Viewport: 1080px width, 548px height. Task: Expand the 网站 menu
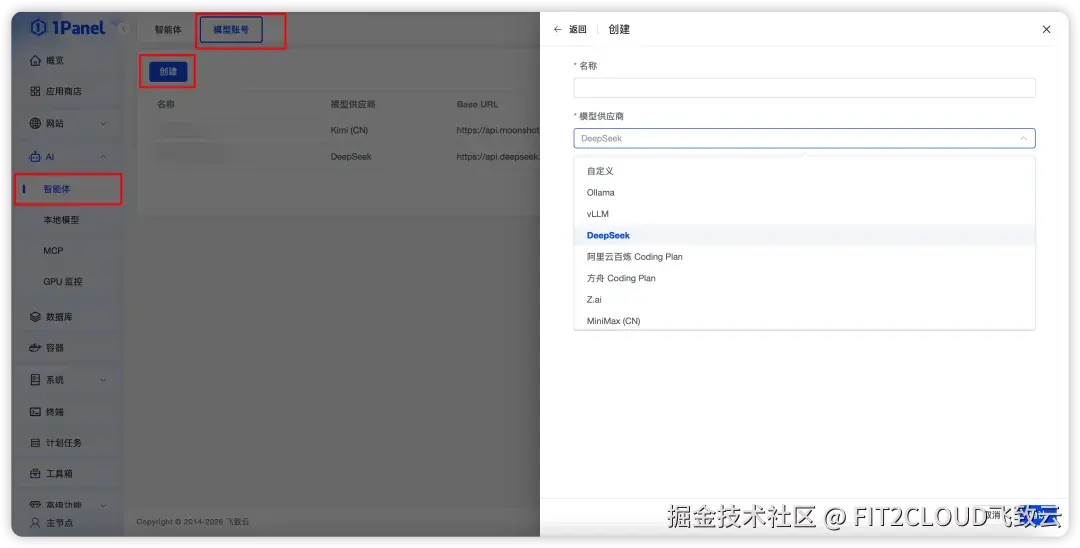[x=68, y=123]
